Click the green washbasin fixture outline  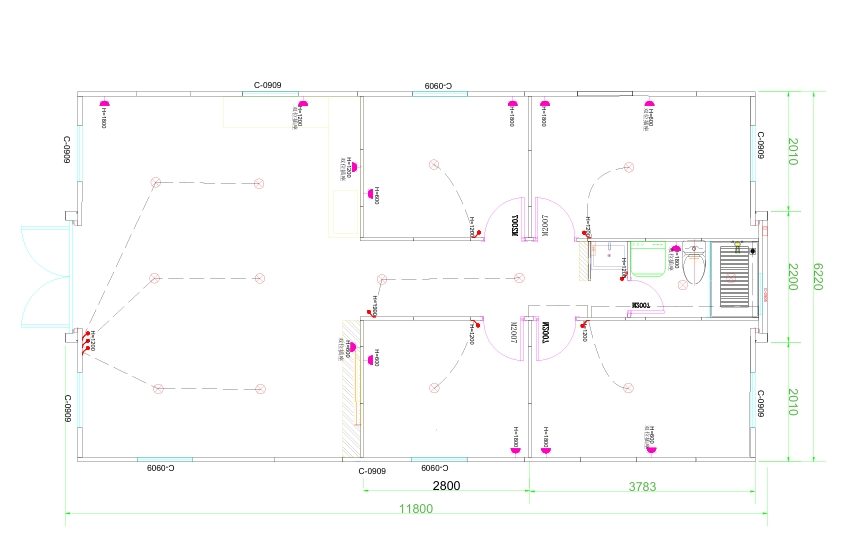click(648, 259)
